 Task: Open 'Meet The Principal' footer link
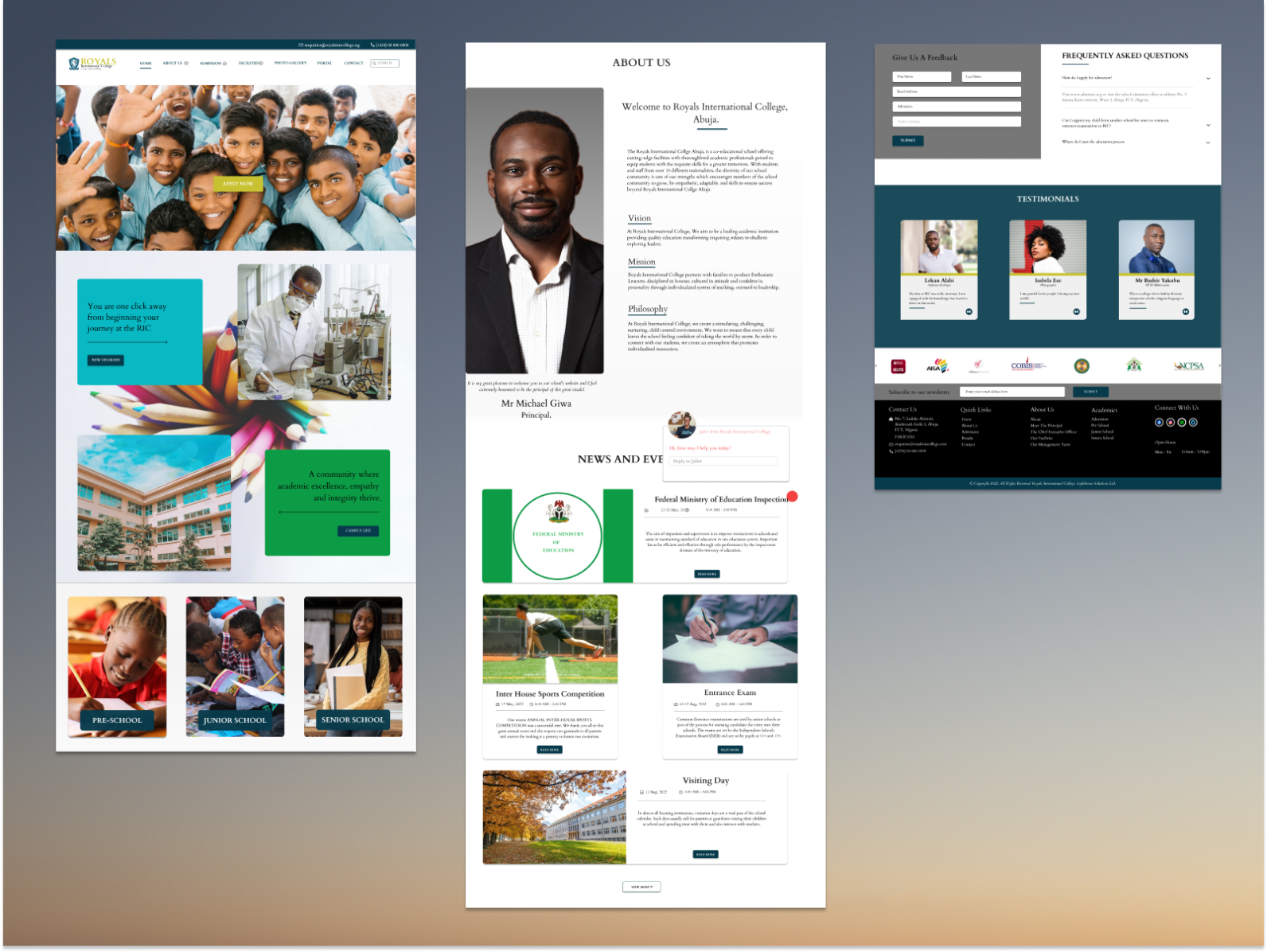(1047, 426)
